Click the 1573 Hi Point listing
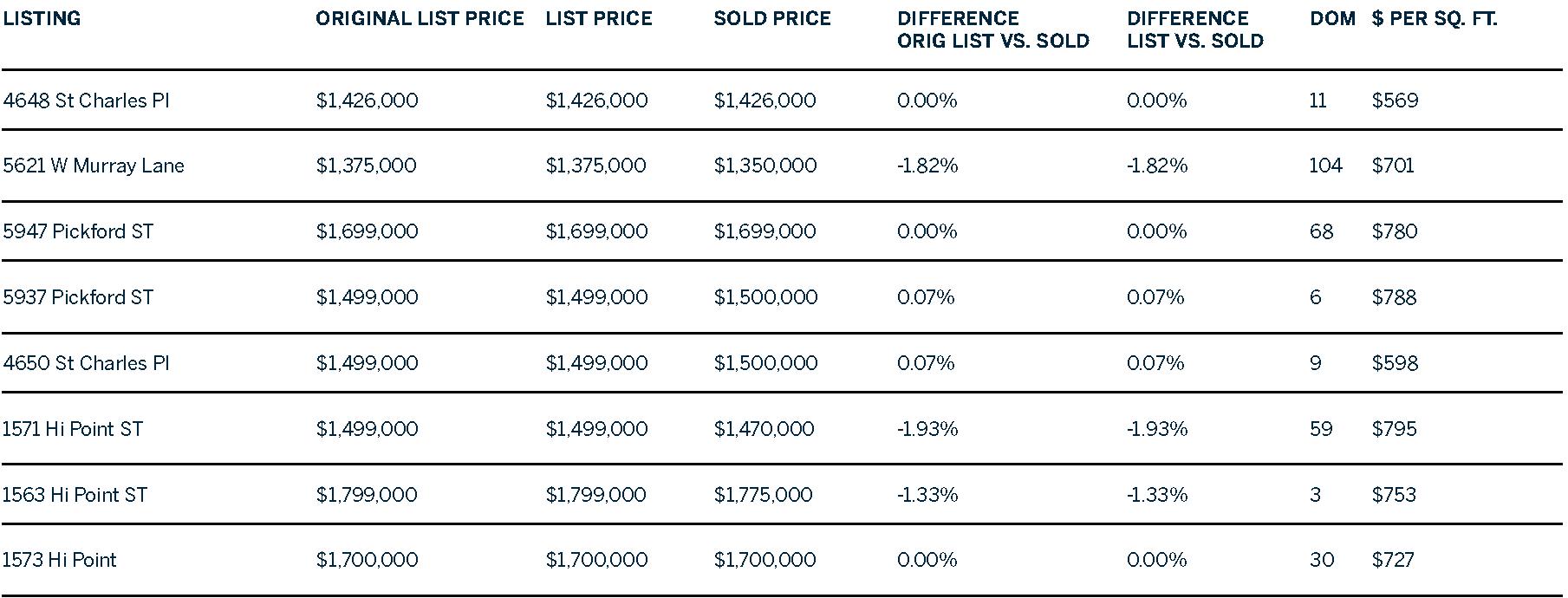 [x=60, y=560]
